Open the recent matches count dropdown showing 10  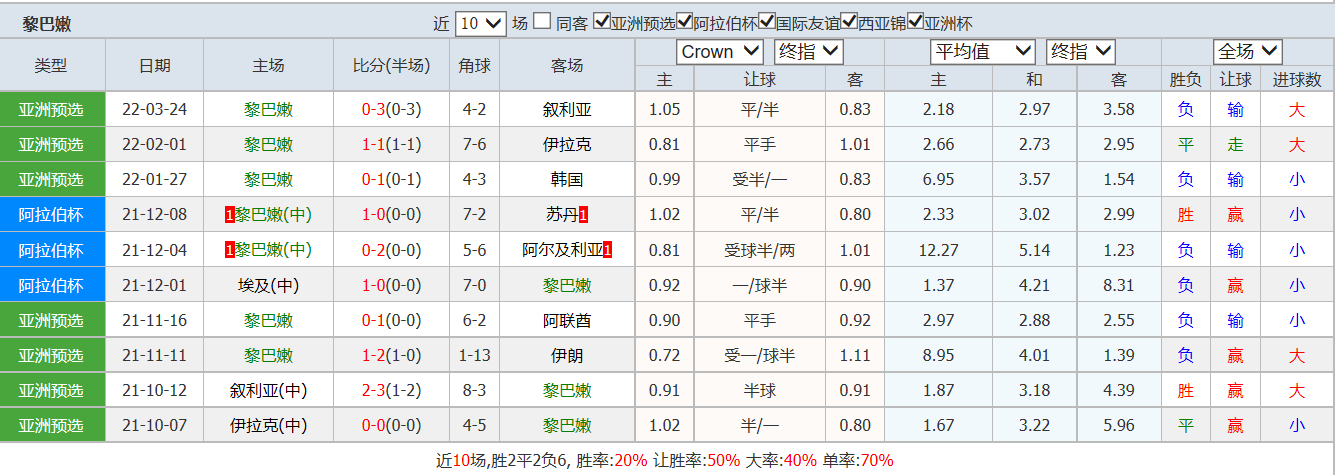481,23
